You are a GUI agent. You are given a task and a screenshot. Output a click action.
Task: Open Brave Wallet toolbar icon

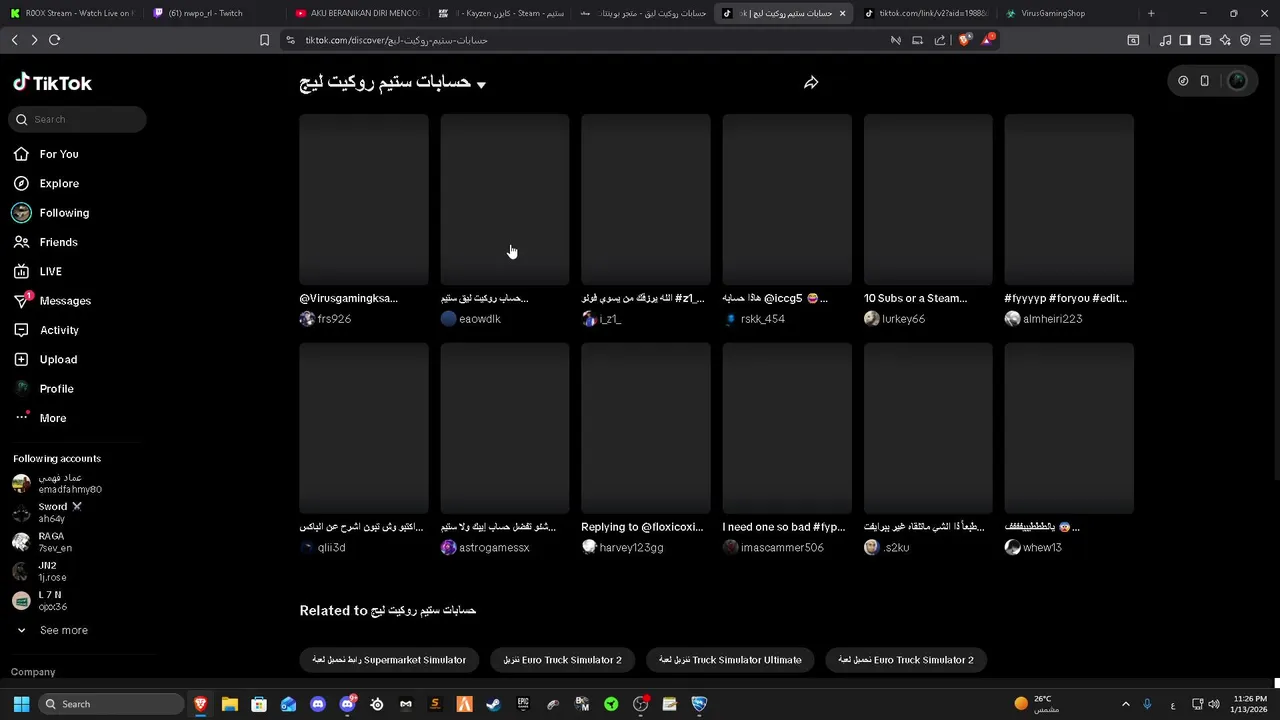(x=1205, y=40)
